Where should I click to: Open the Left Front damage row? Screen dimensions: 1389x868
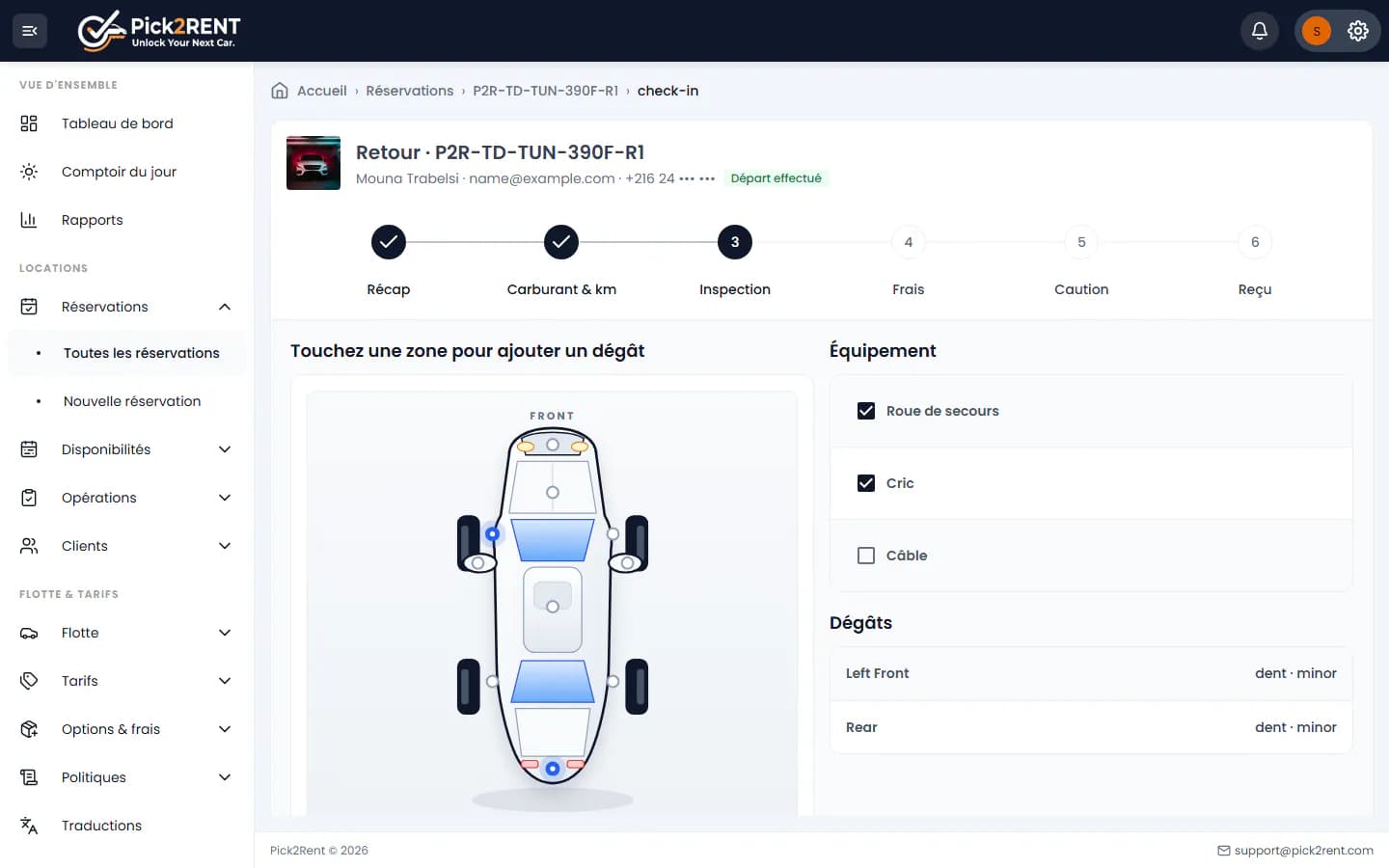point(1091,673)
